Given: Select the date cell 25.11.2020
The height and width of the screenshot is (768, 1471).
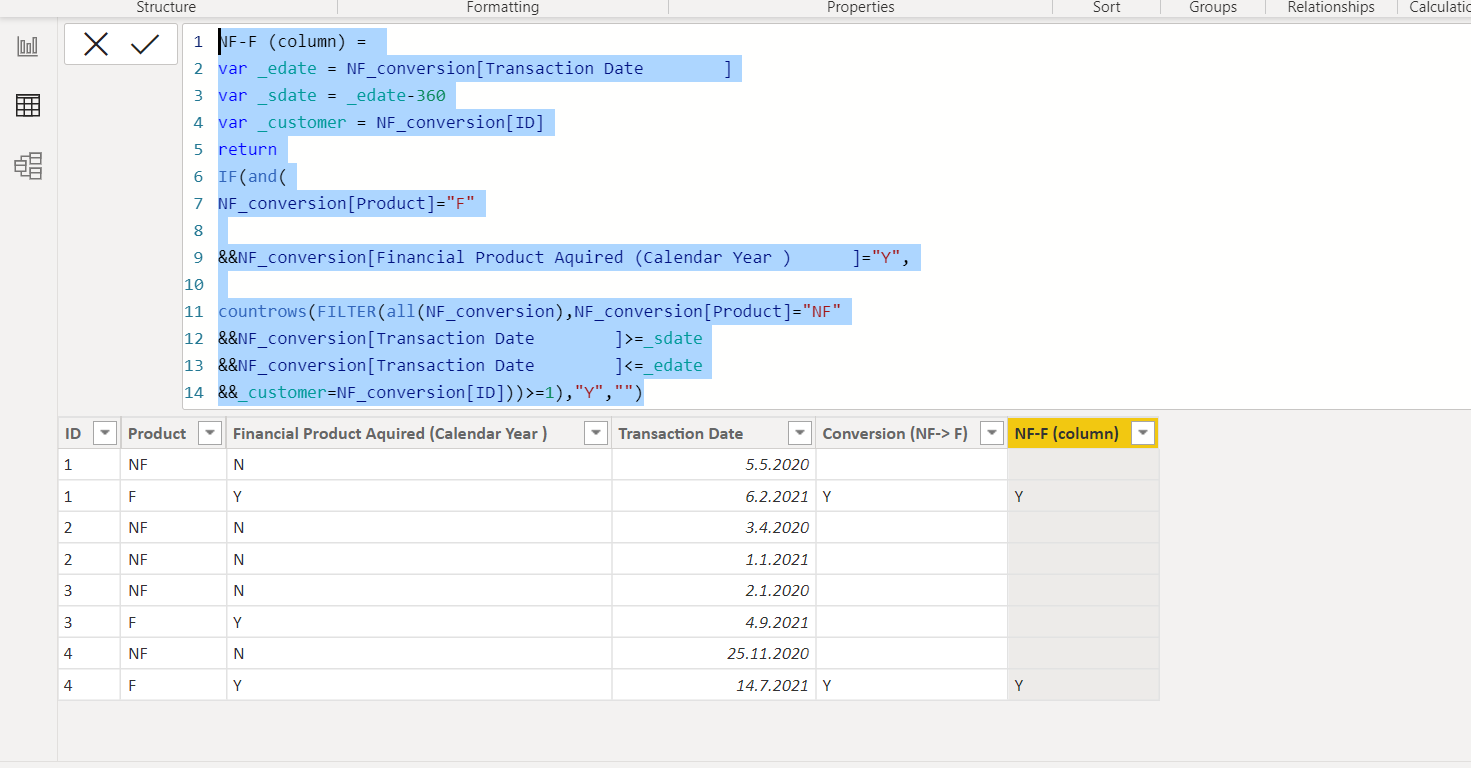Looking at the screenshot, I should tap(713, 653).
